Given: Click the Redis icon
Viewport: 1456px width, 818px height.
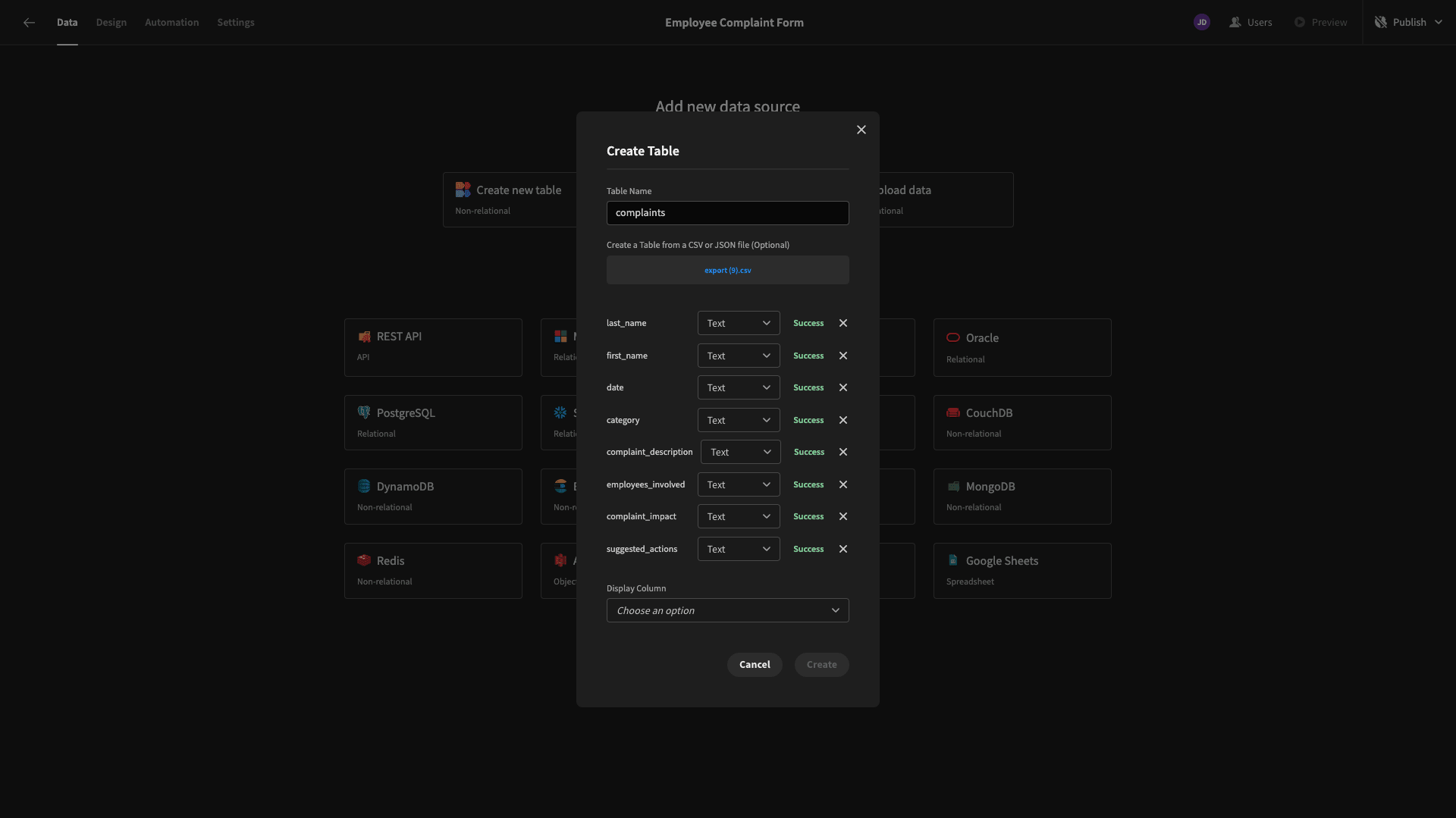Looking at the screenshot, I should pos(364,560).
